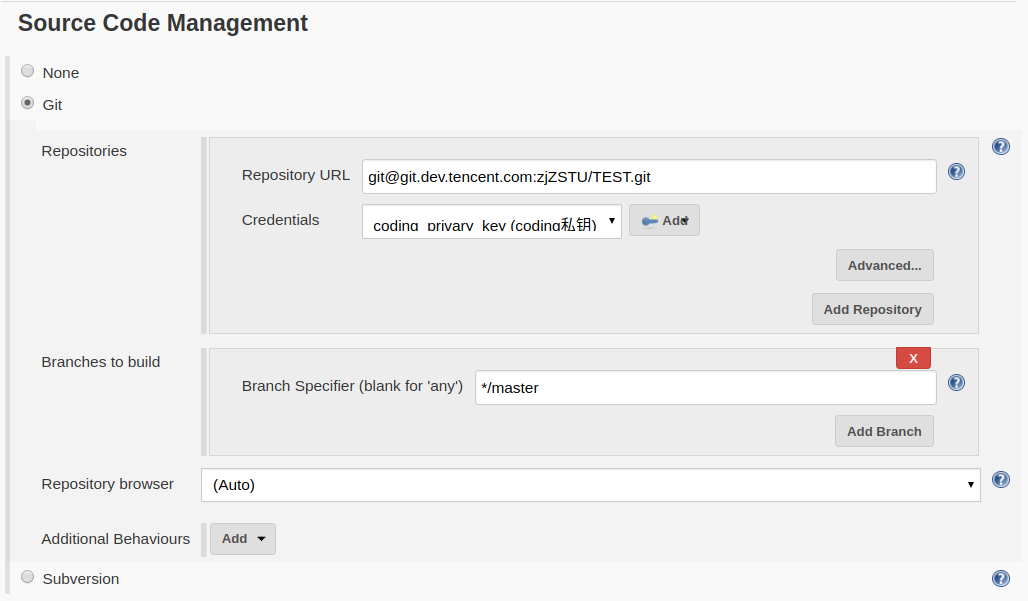Click the Repository URL help icon
Screen dimensions: 1028x601
click(956, 172)
